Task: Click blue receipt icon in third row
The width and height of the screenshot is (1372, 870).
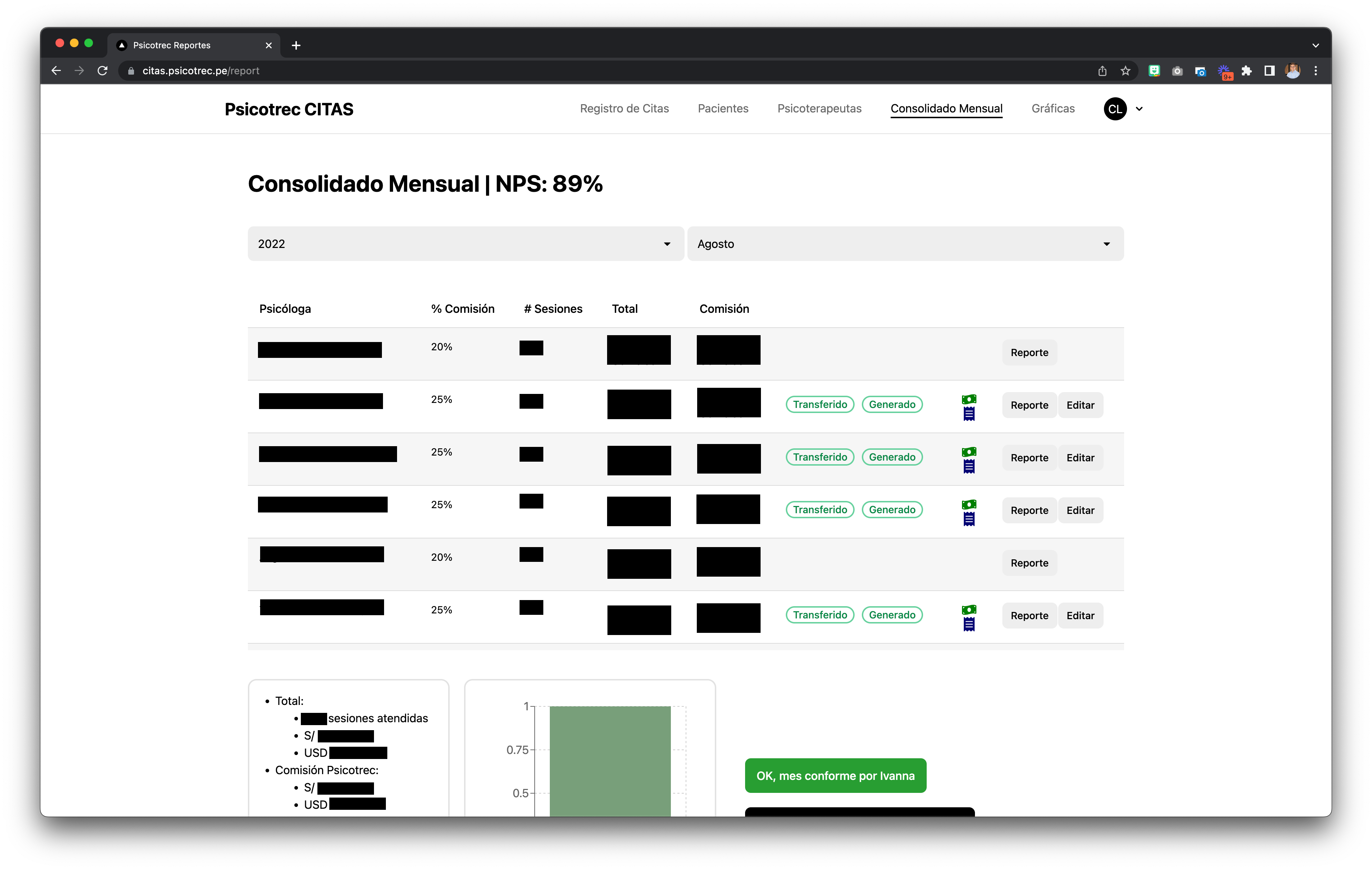Action: tap(968, 466)
